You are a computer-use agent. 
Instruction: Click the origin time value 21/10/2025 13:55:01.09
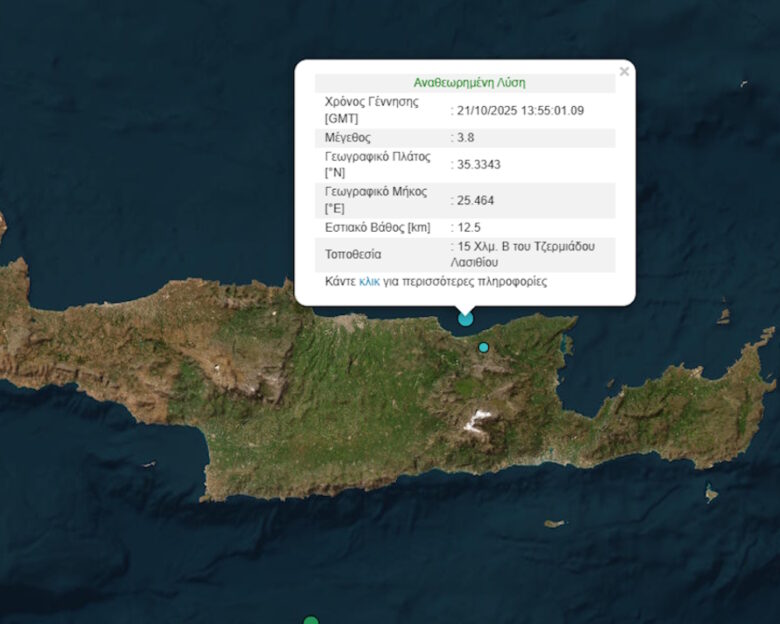pyautogui.click(x=520, y=110)
